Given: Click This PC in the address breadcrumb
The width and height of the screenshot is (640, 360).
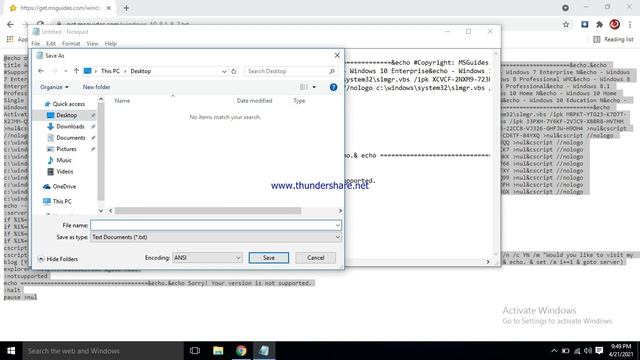Looking at the screenshot, I should 110,71.
